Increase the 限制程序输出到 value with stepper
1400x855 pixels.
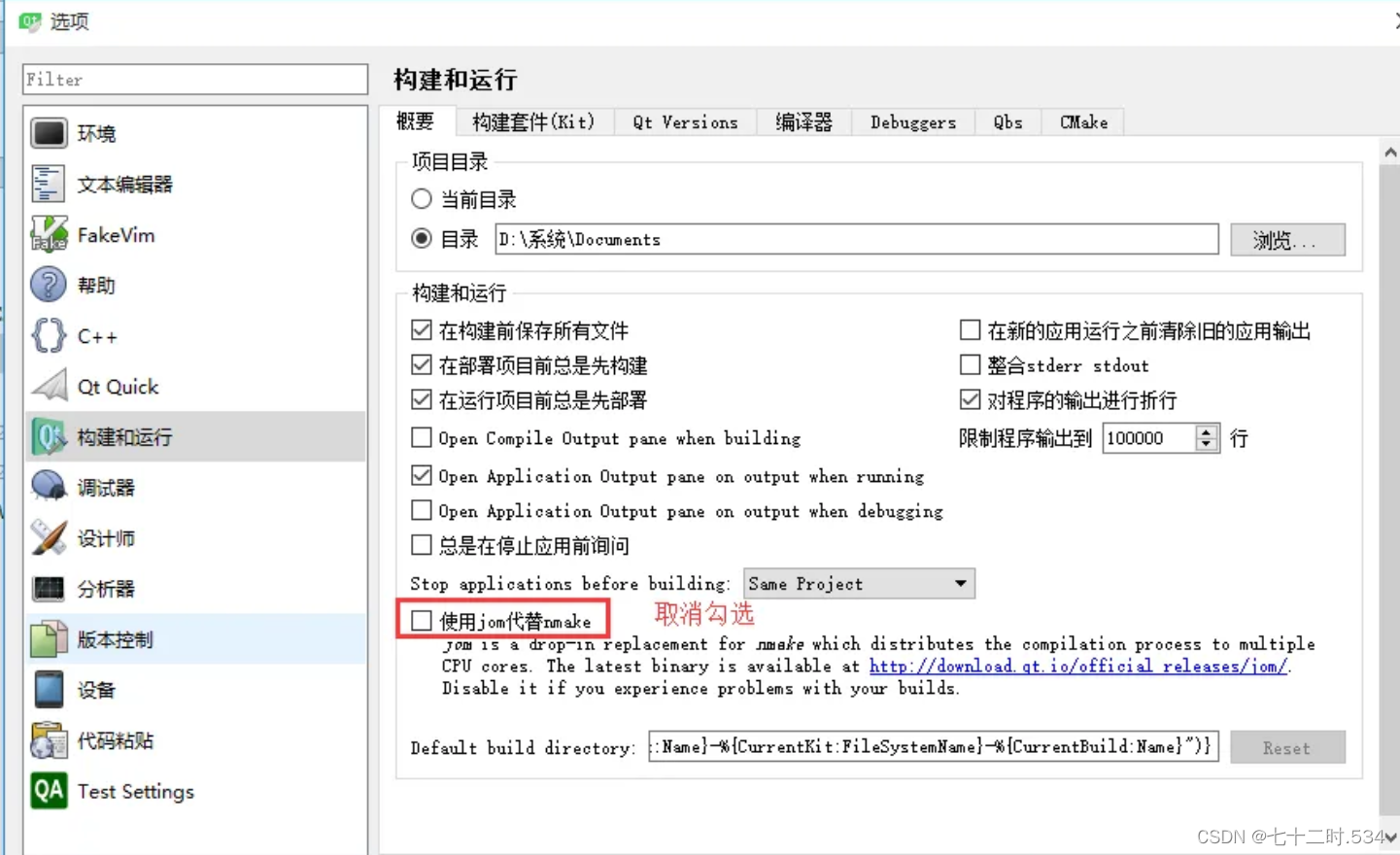click(1207, 431)
